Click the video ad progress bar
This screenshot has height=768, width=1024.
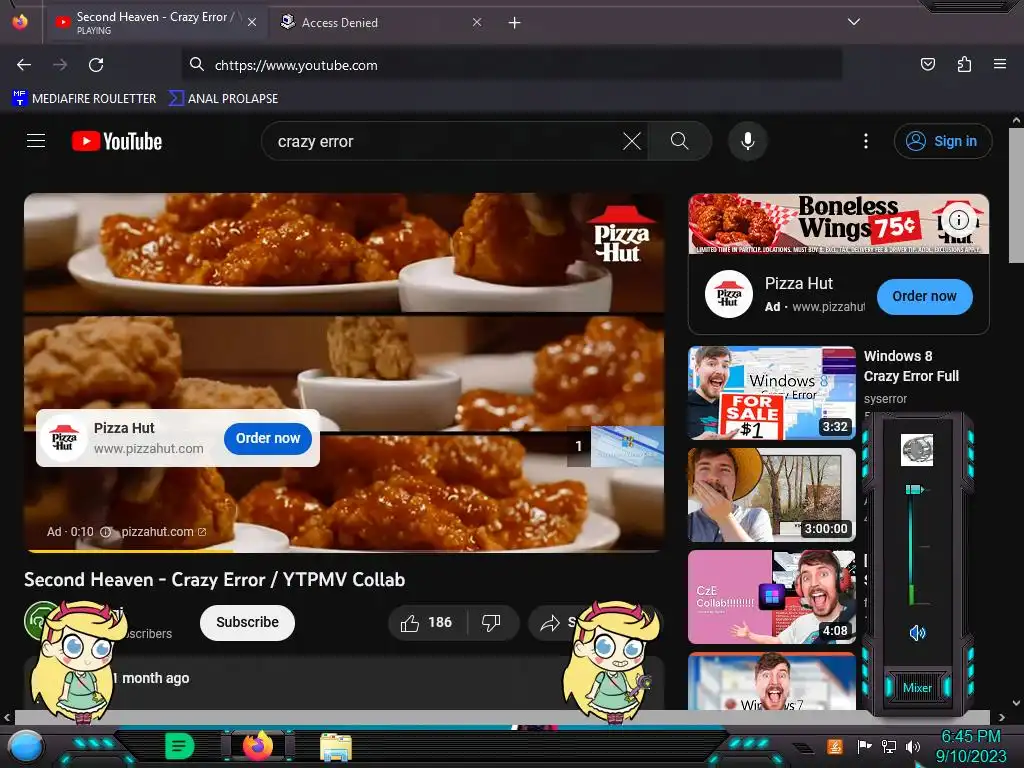pos(344,551)
